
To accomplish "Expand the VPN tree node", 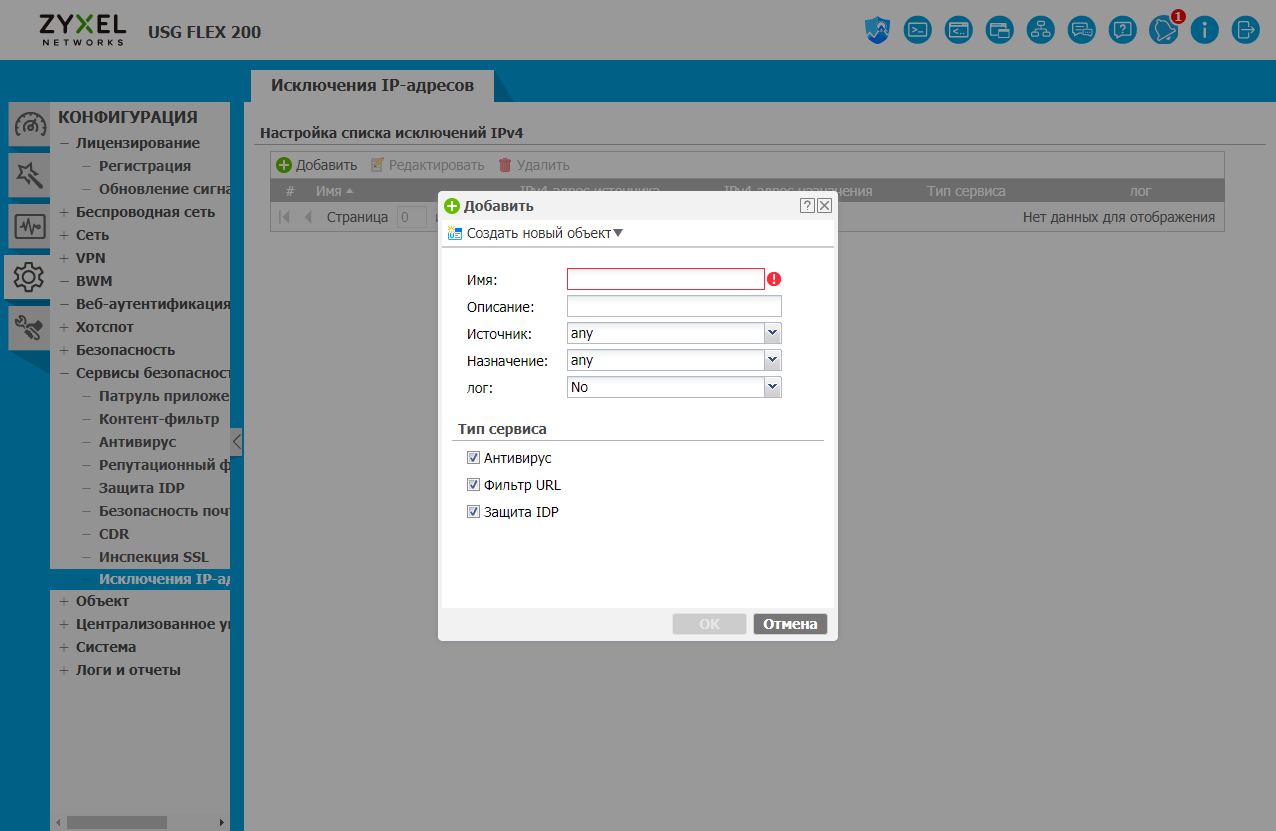I will (x=64, y=258).
